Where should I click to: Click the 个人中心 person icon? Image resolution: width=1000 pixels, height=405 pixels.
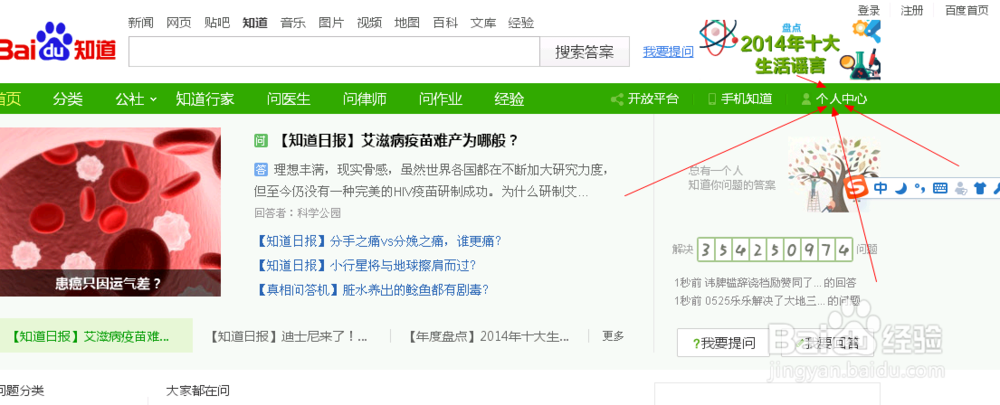(x=806, y=99)
